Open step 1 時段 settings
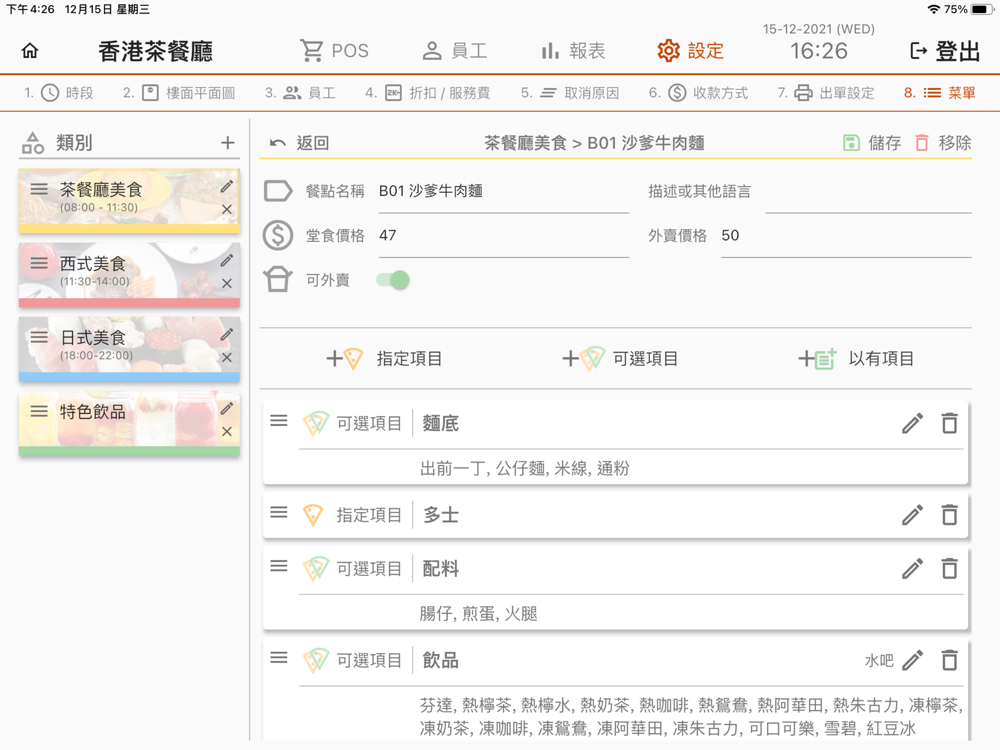Screen dimensions: 1000x750 pyautogui.click(x=59, y=93)
